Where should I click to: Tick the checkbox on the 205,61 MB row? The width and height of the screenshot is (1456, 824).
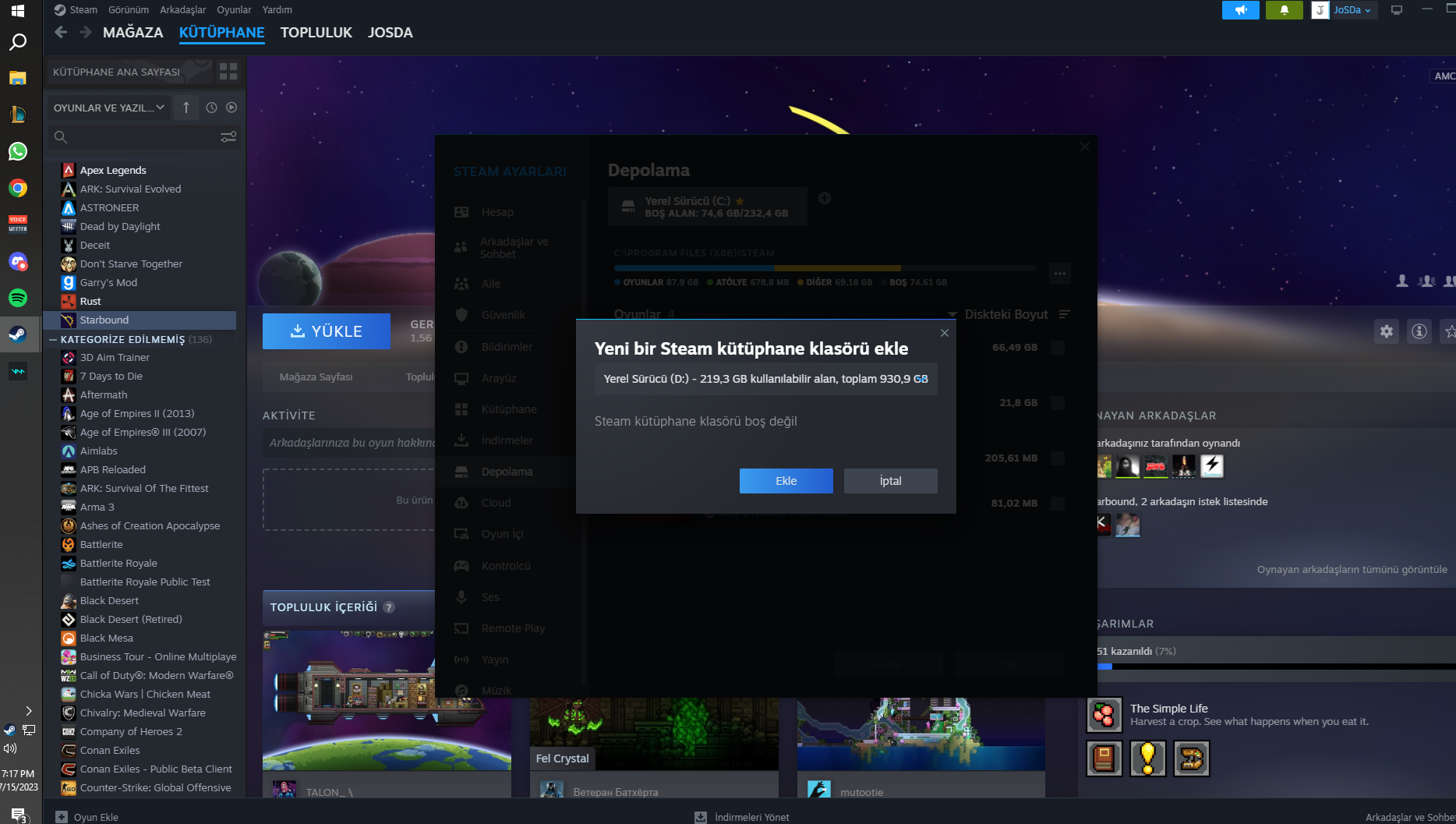(x=1058, y=458)
